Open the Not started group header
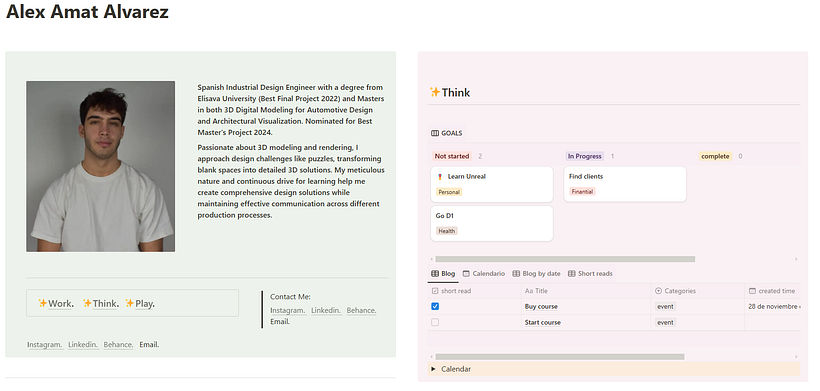This screenshot has width=820, height=391. [x=452, y=156]
